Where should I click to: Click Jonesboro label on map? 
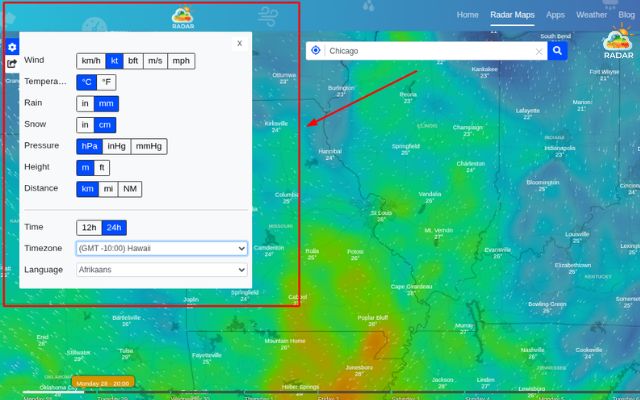(359, 367)
